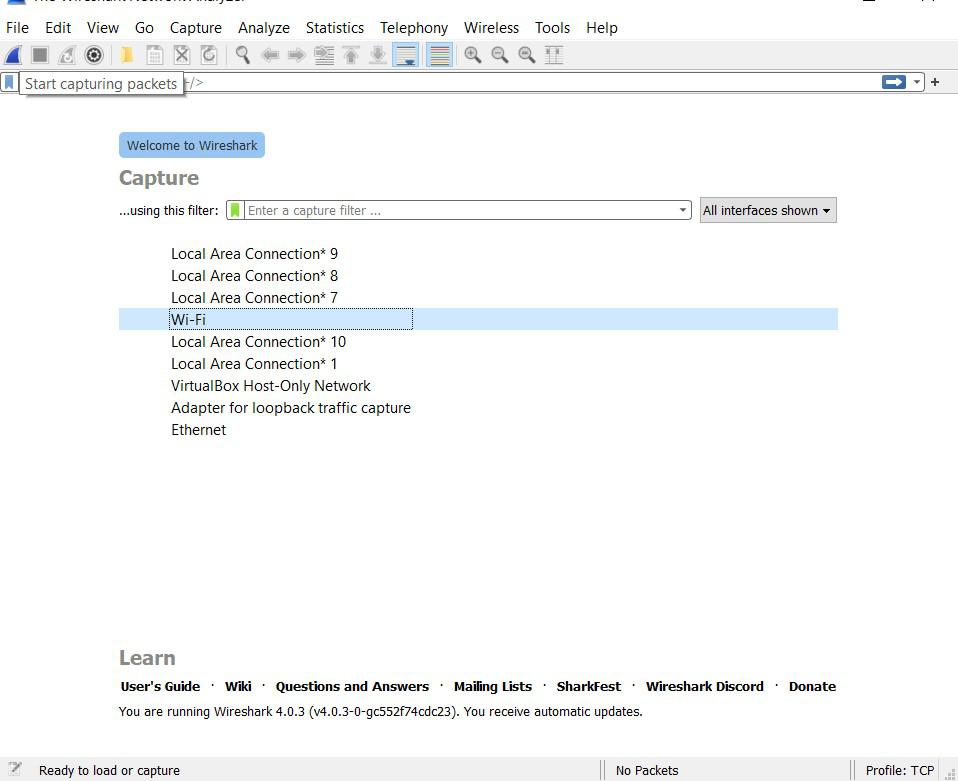Open the Questions and Answers link
958x781 pixels.
pos(353,686)
